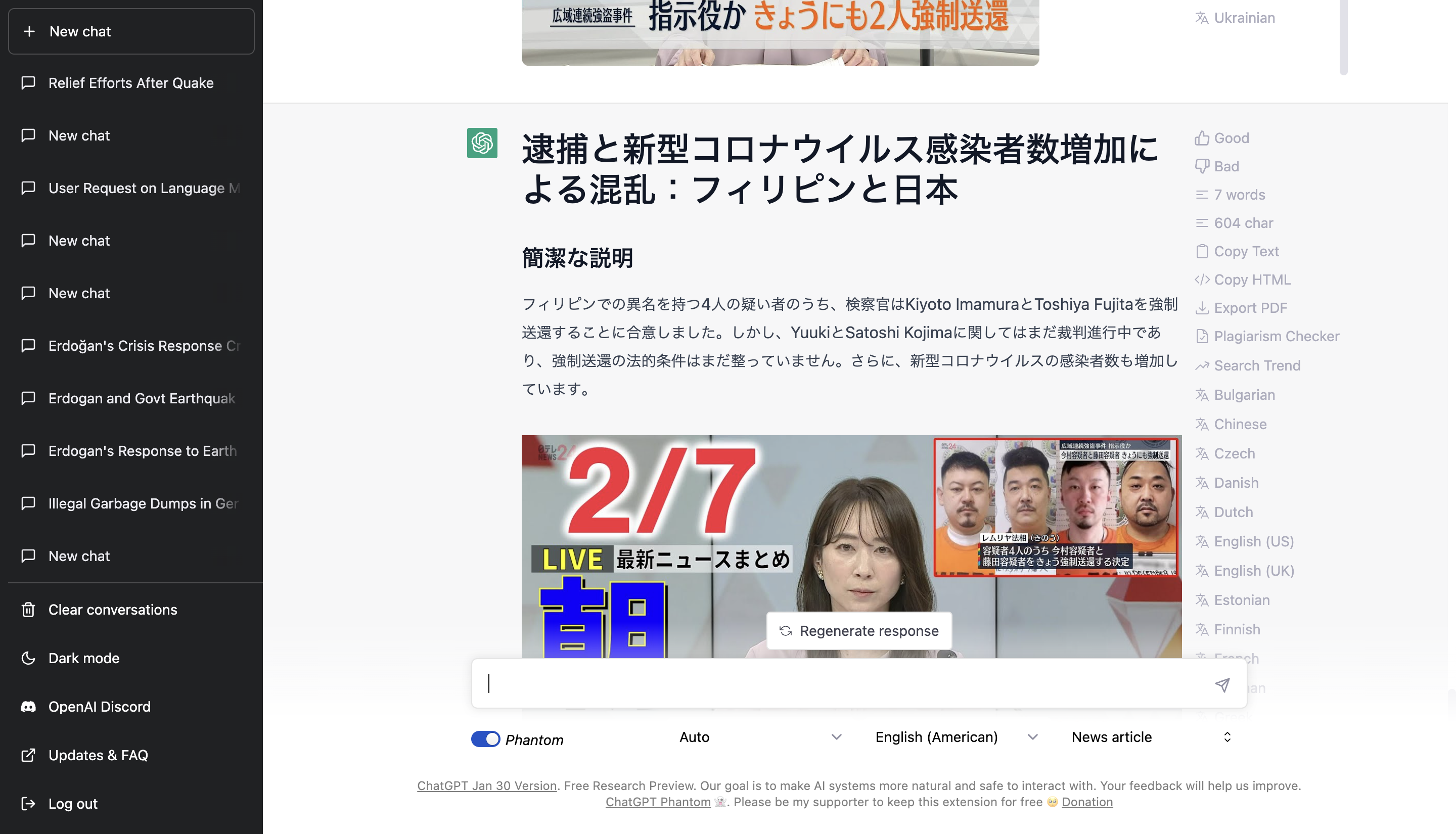
Task: Open the English (American) language dropdown
Action: click(955, 737)
